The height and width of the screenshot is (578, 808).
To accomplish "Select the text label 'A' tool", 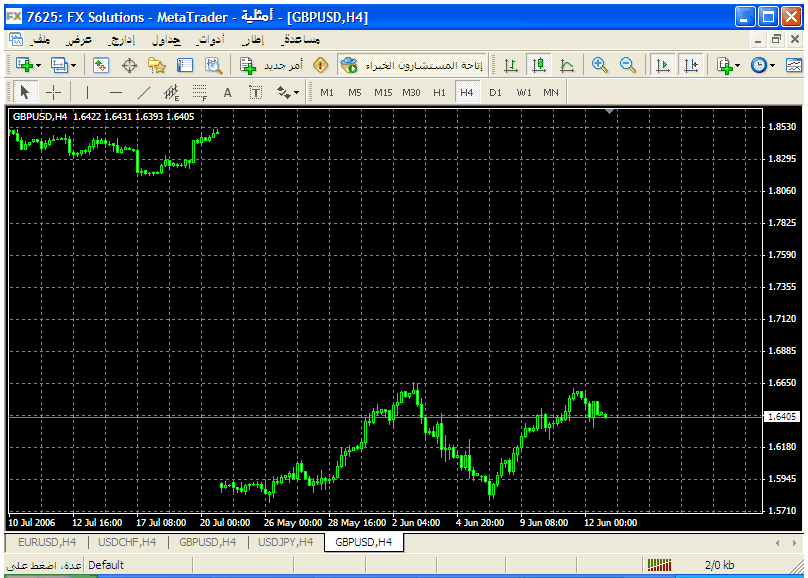I will click(x=227, y=93).
